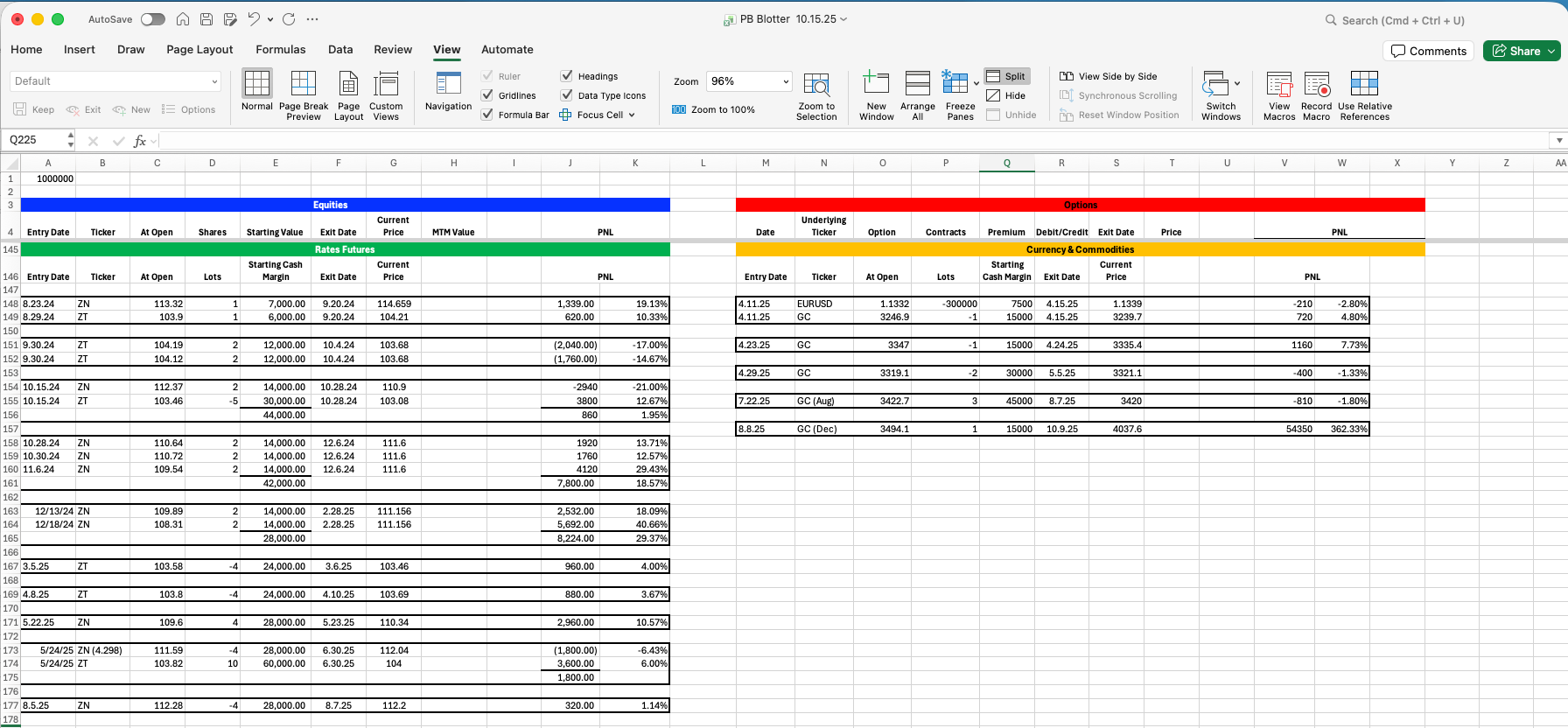Expand the Focus Cell options arrow
Viewport: 1568px width, 728px height.
(x=632, y=115)
